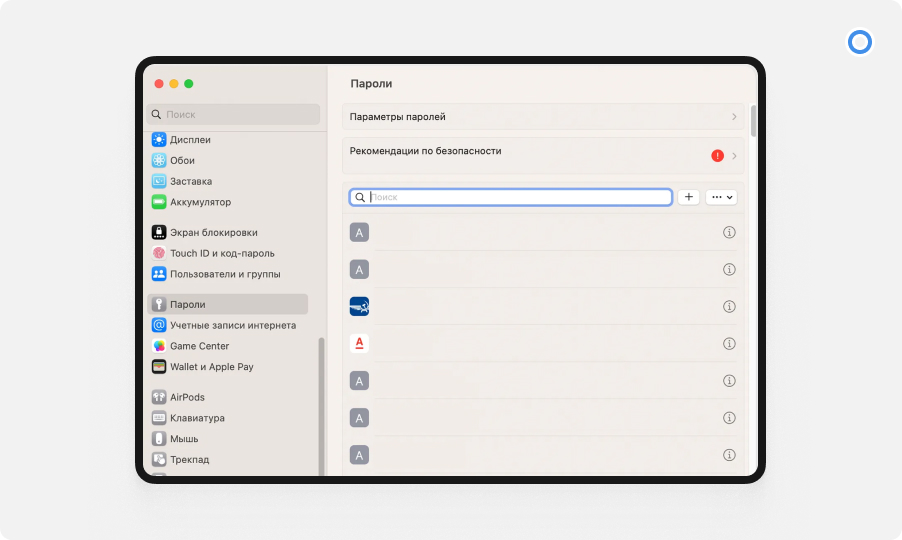Open Displays settings (Дисплеи) in sidebar
Viewport: 902px width, 540px height.
pyautogui.click(x=190, y=140)
